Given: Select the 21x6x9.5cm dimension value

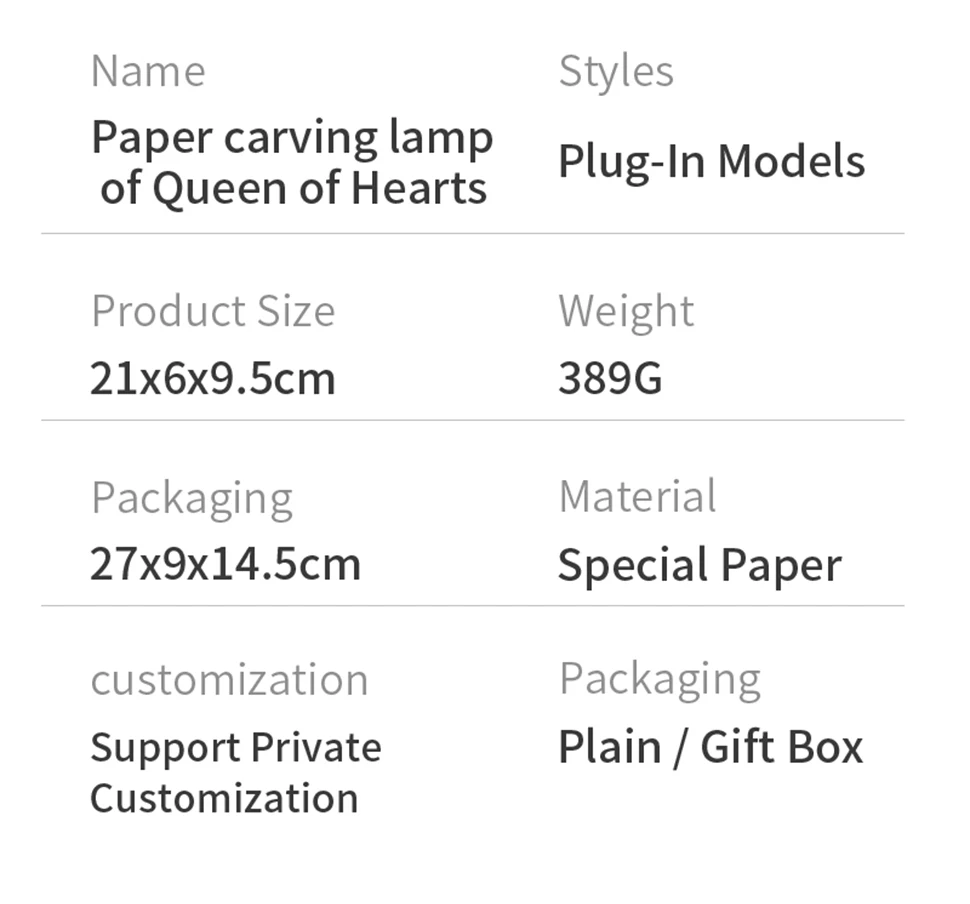Looking at the screenshot, I should tap(213, 379).
